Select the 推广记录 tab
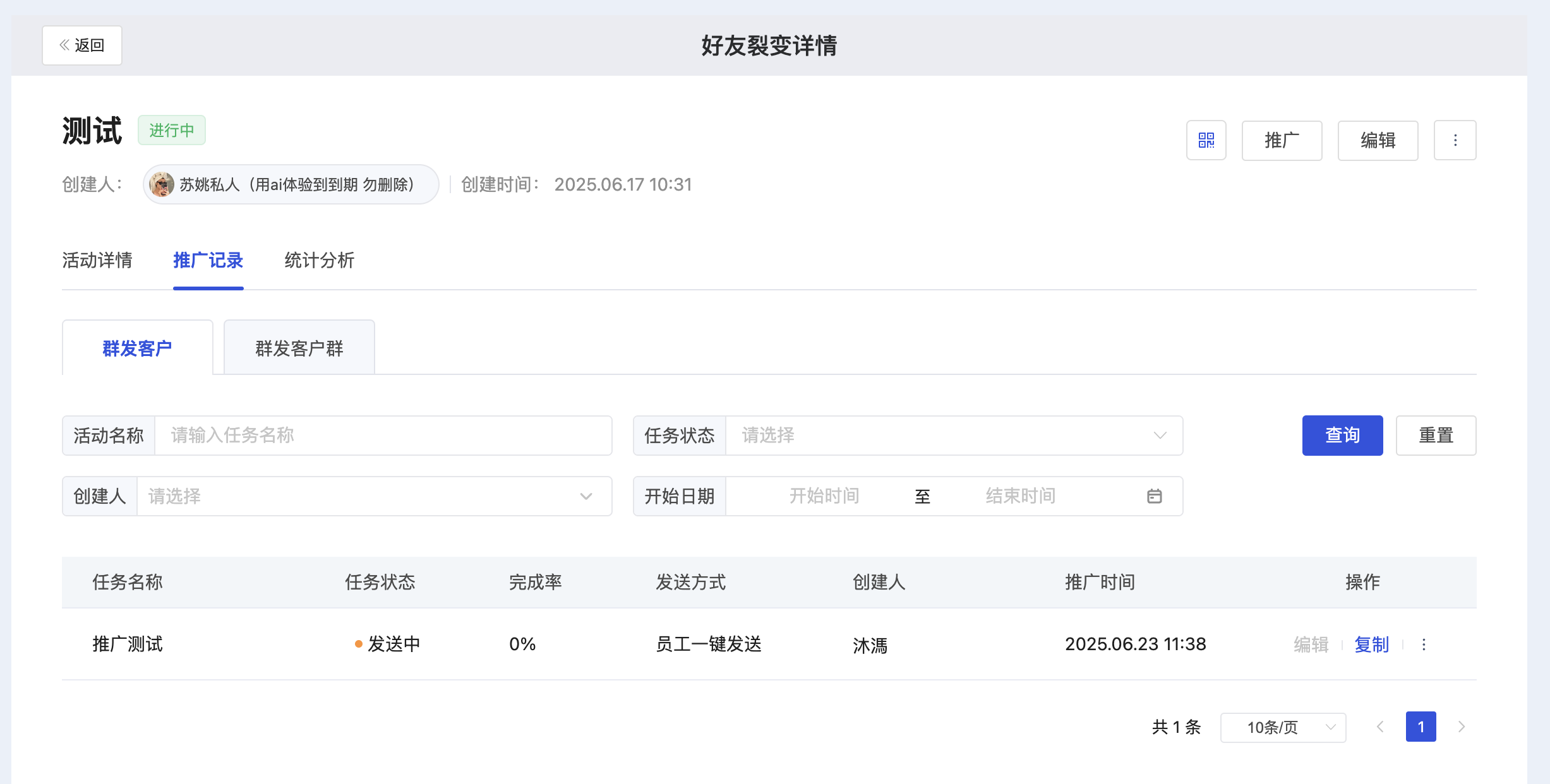Screen dimensions: 1550x784 pyautogui.click(x=208, y=260)
